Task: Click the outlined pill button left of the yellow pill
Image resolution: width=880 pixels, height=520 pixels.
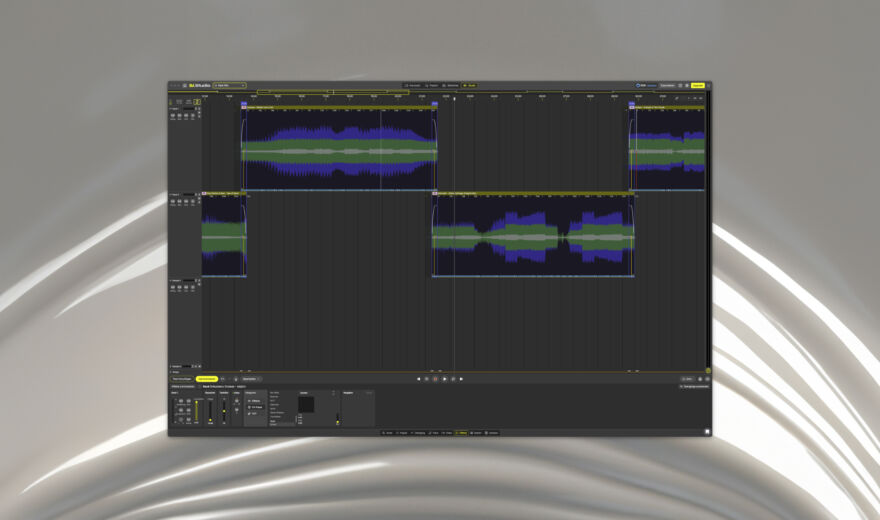Action: (x=182, y=379)
